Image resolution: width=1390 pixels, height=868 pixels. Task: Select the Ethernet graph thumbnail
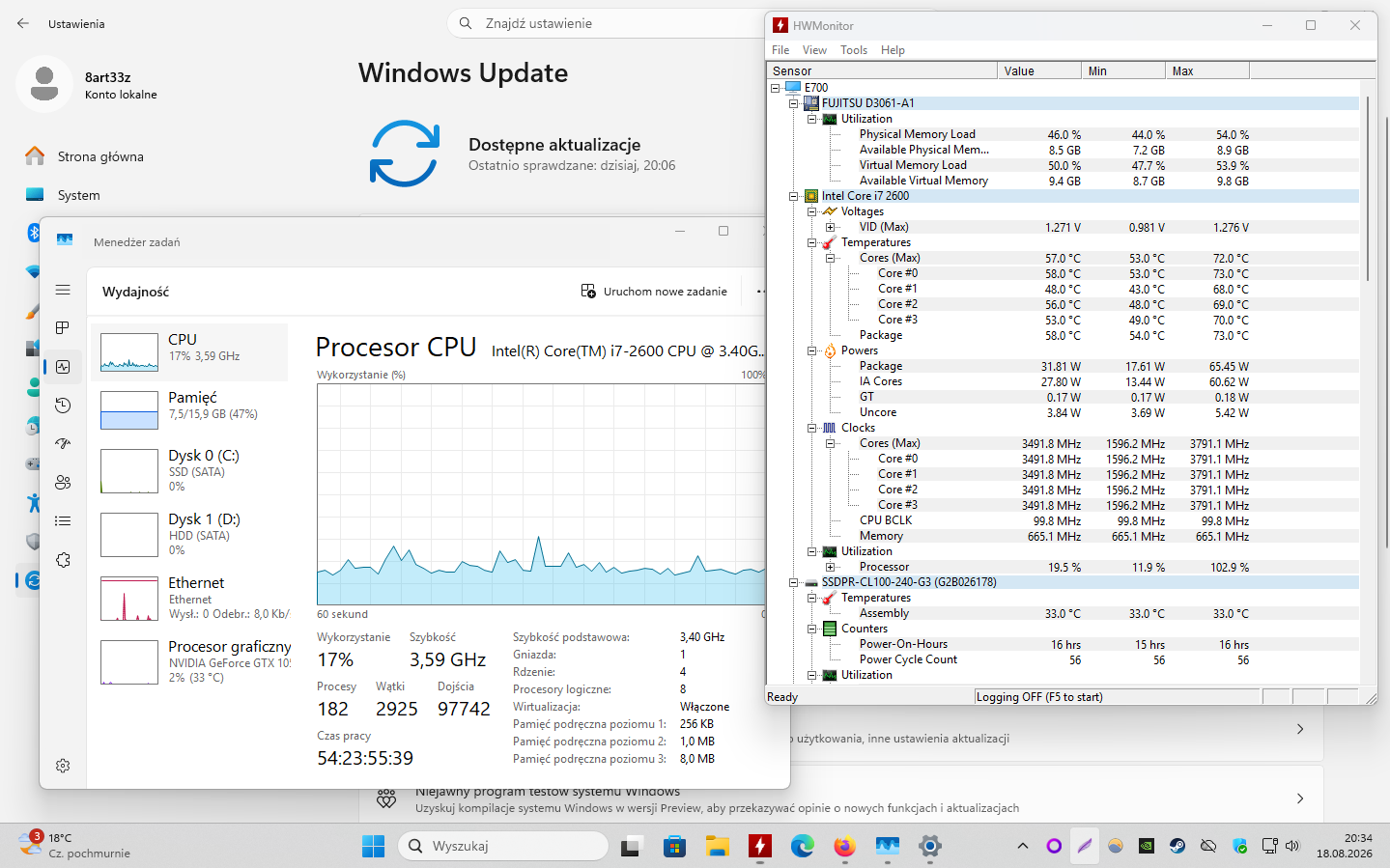click(129, 599)
